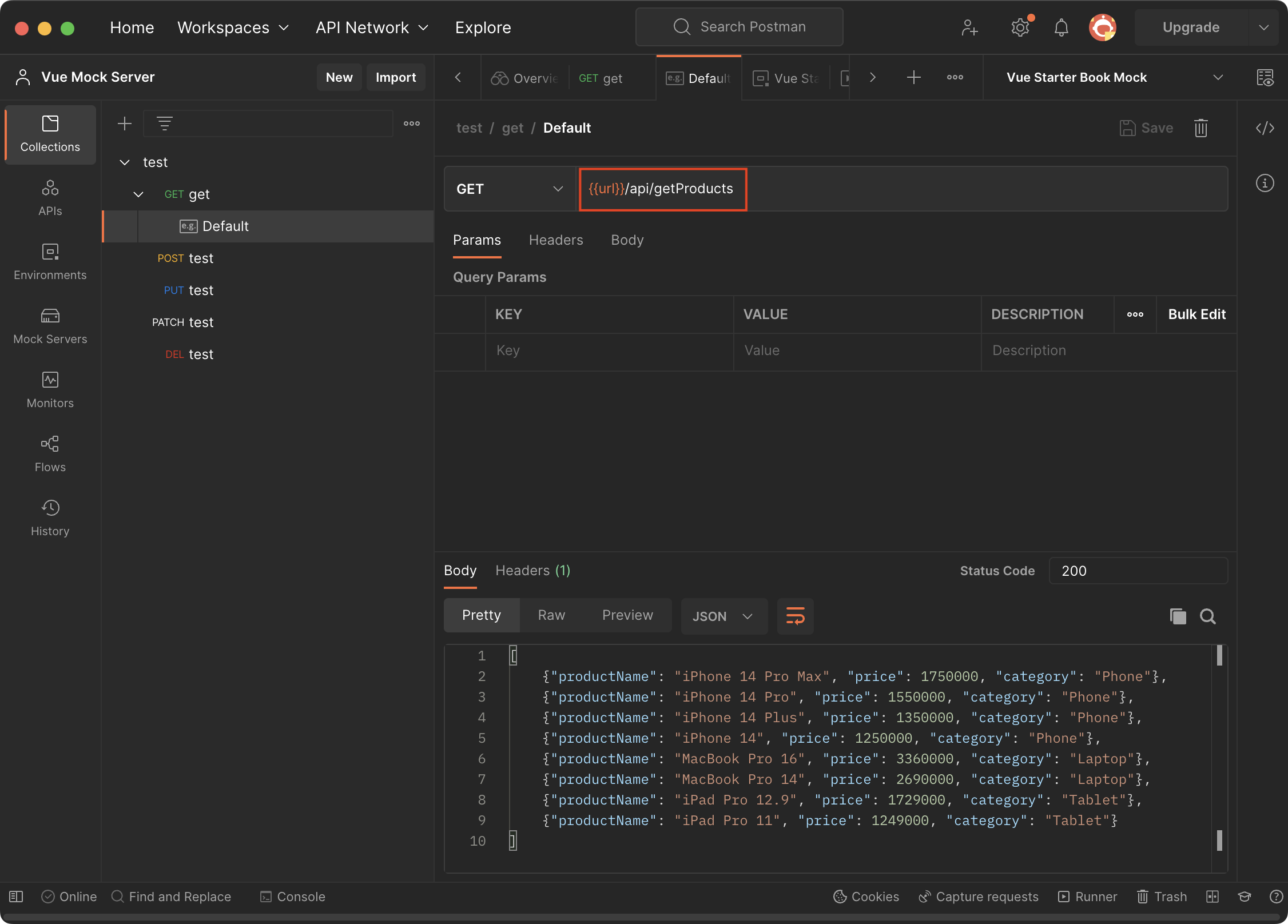The image size is (1288, 924).
Task: Open the two-pane view icon
Action: pos(1213,897)
